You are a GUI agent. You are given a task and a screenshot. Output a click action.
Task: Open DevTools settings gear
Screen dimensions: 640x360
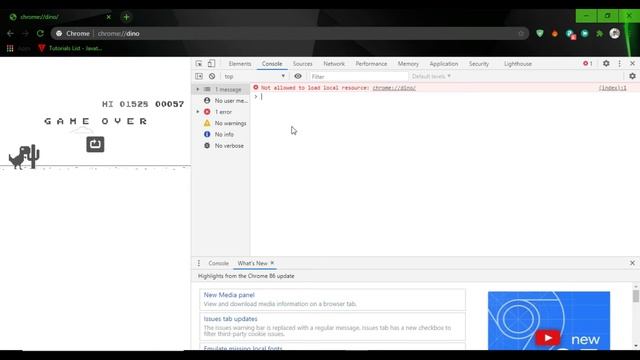tap(606, 64)
